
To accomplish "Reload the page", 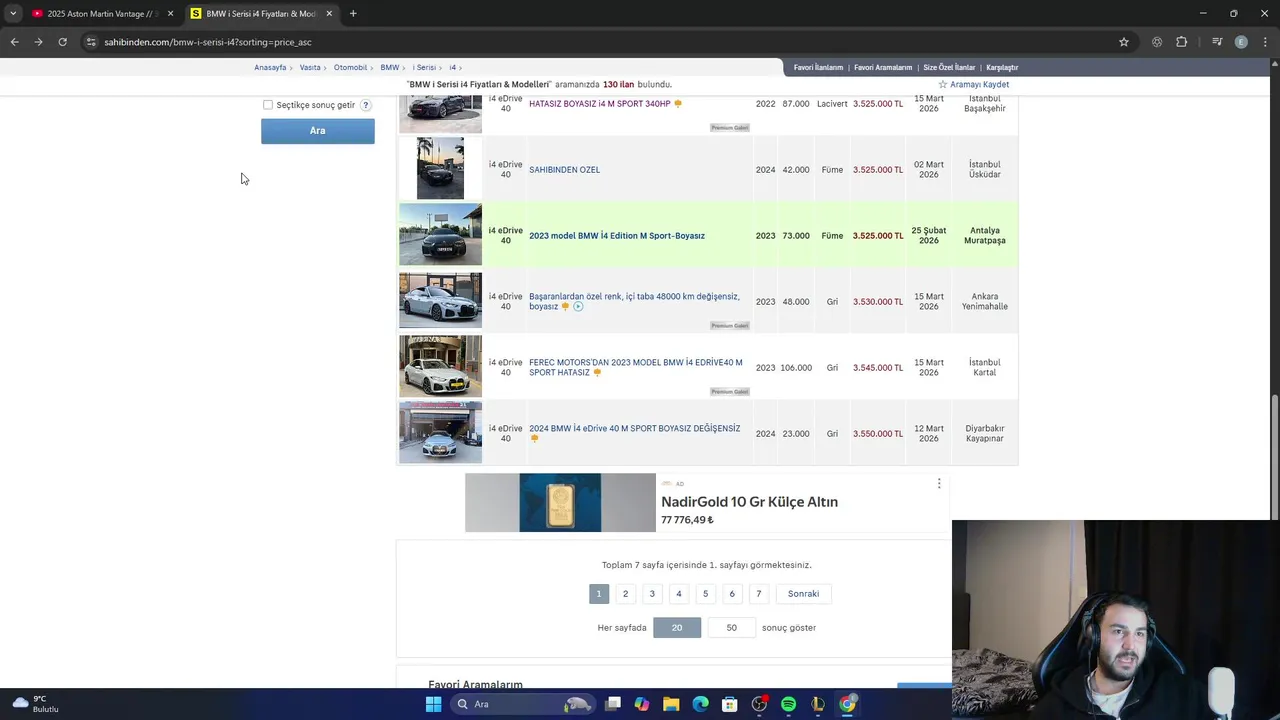I will (62, 42).
